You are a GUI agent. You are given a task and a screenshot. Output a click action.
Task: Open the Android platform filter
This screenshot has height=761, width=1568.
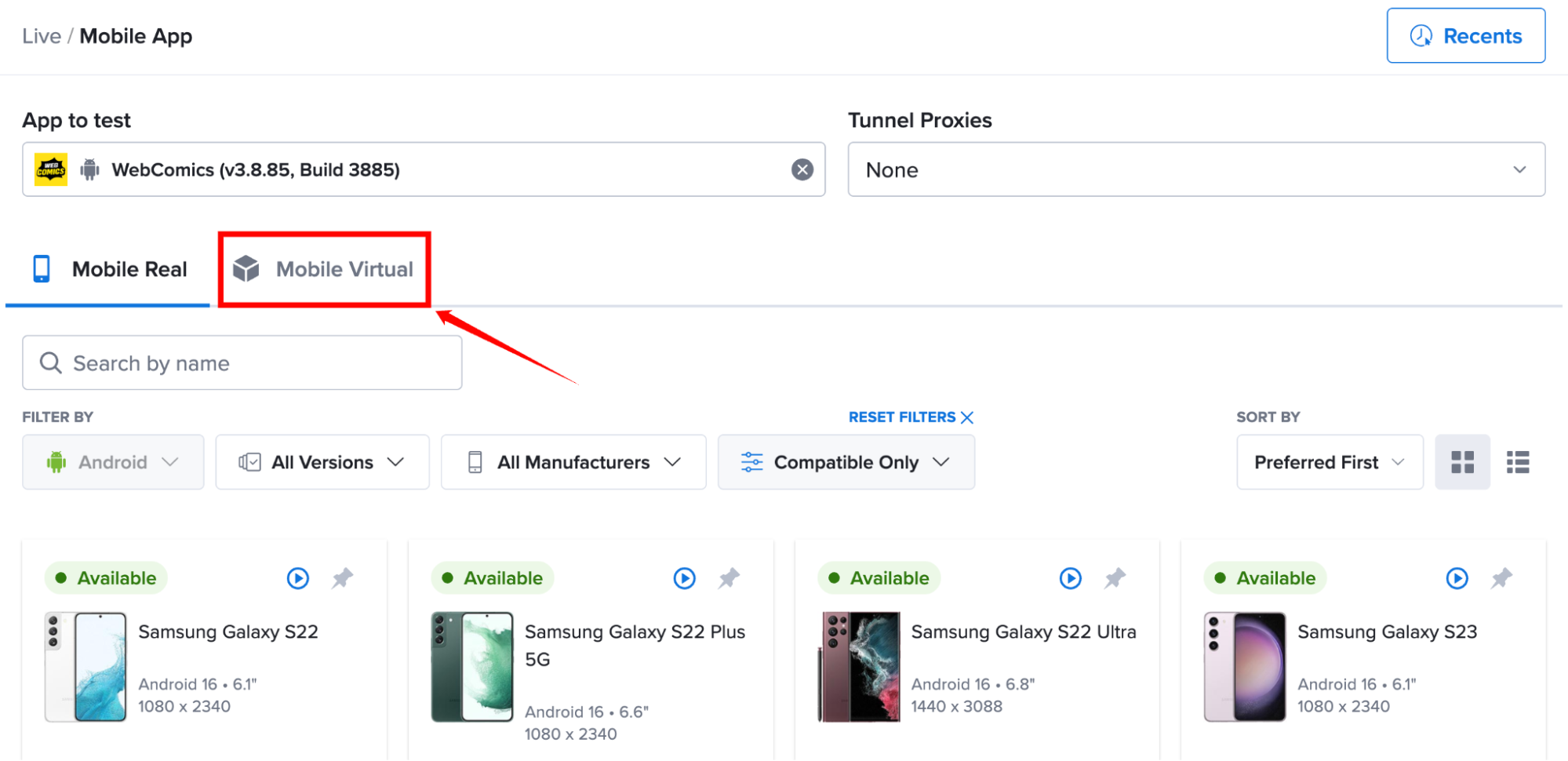tap(113, 462)
